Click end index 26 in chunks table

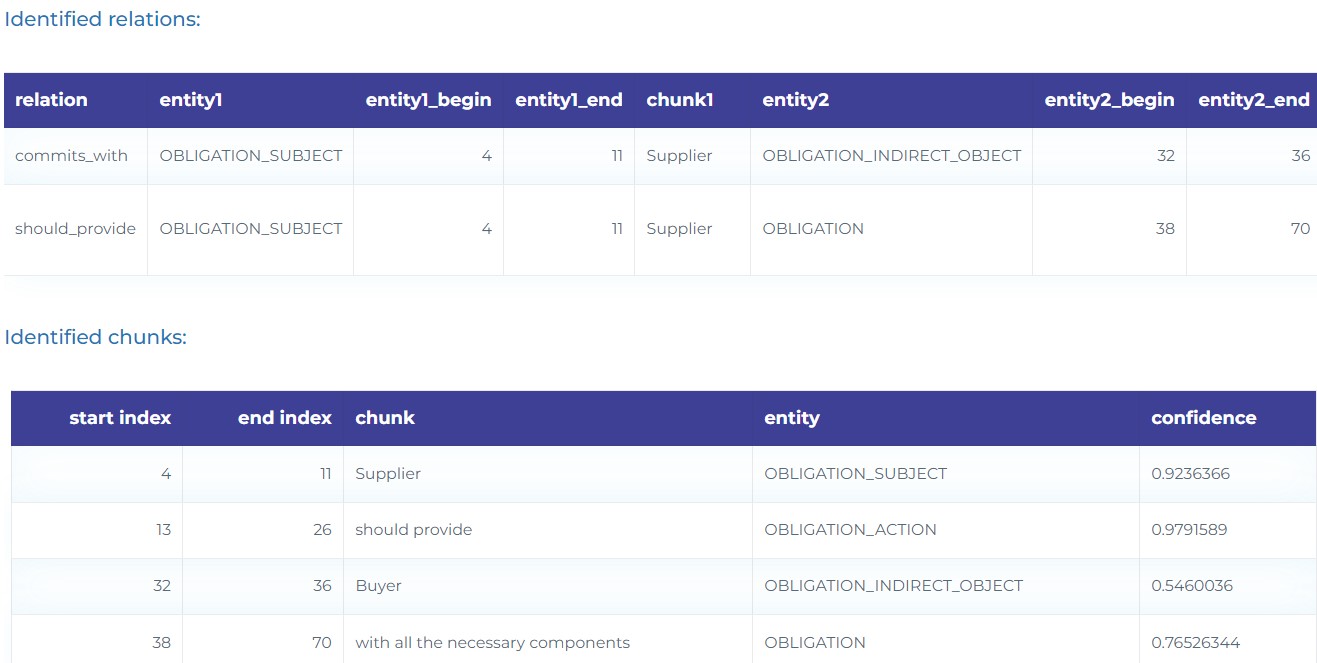(x=322, y=530)
